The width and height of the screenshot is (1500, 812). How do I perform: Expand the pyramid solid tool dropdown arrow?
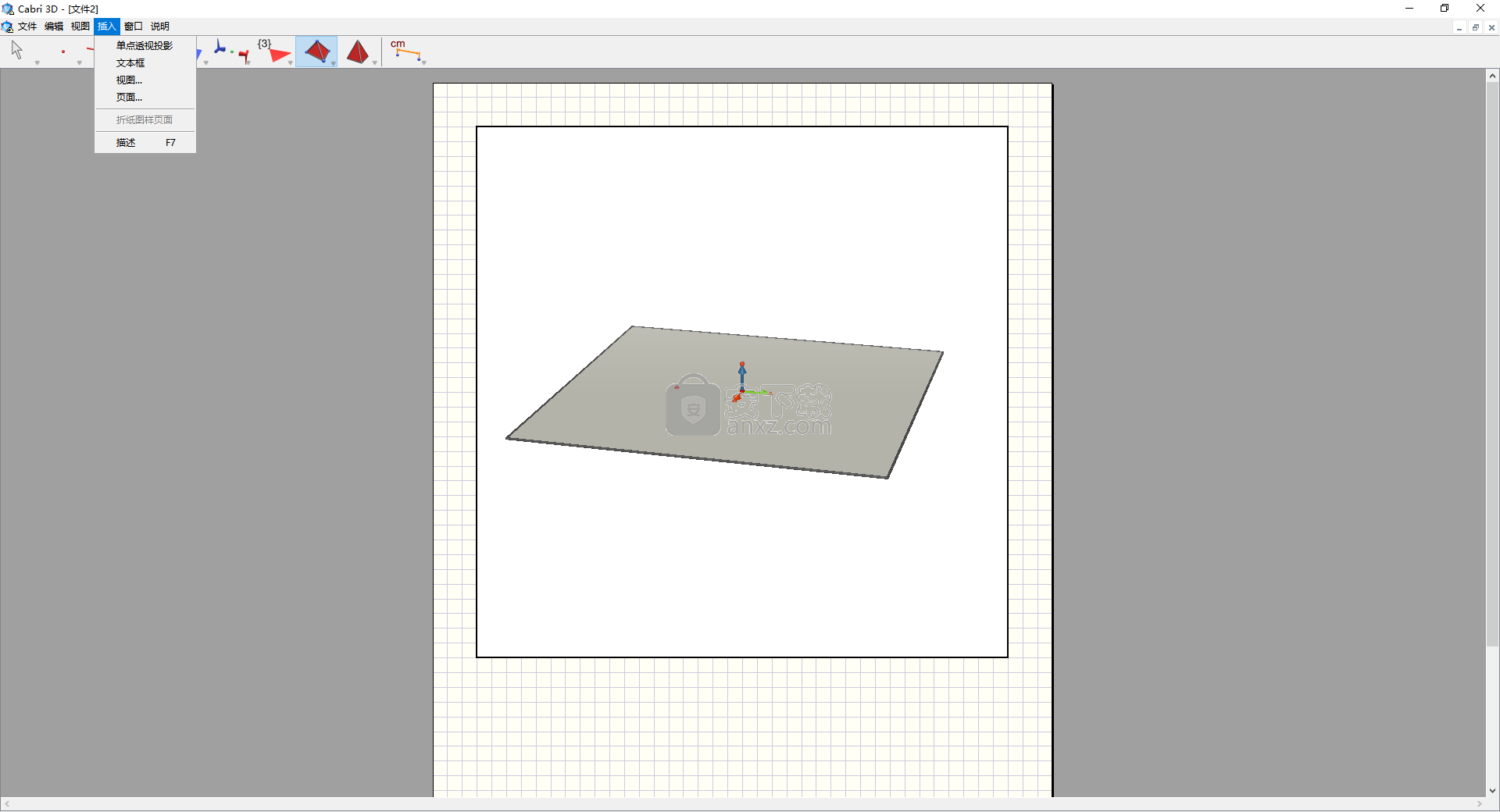click(375, 62)
